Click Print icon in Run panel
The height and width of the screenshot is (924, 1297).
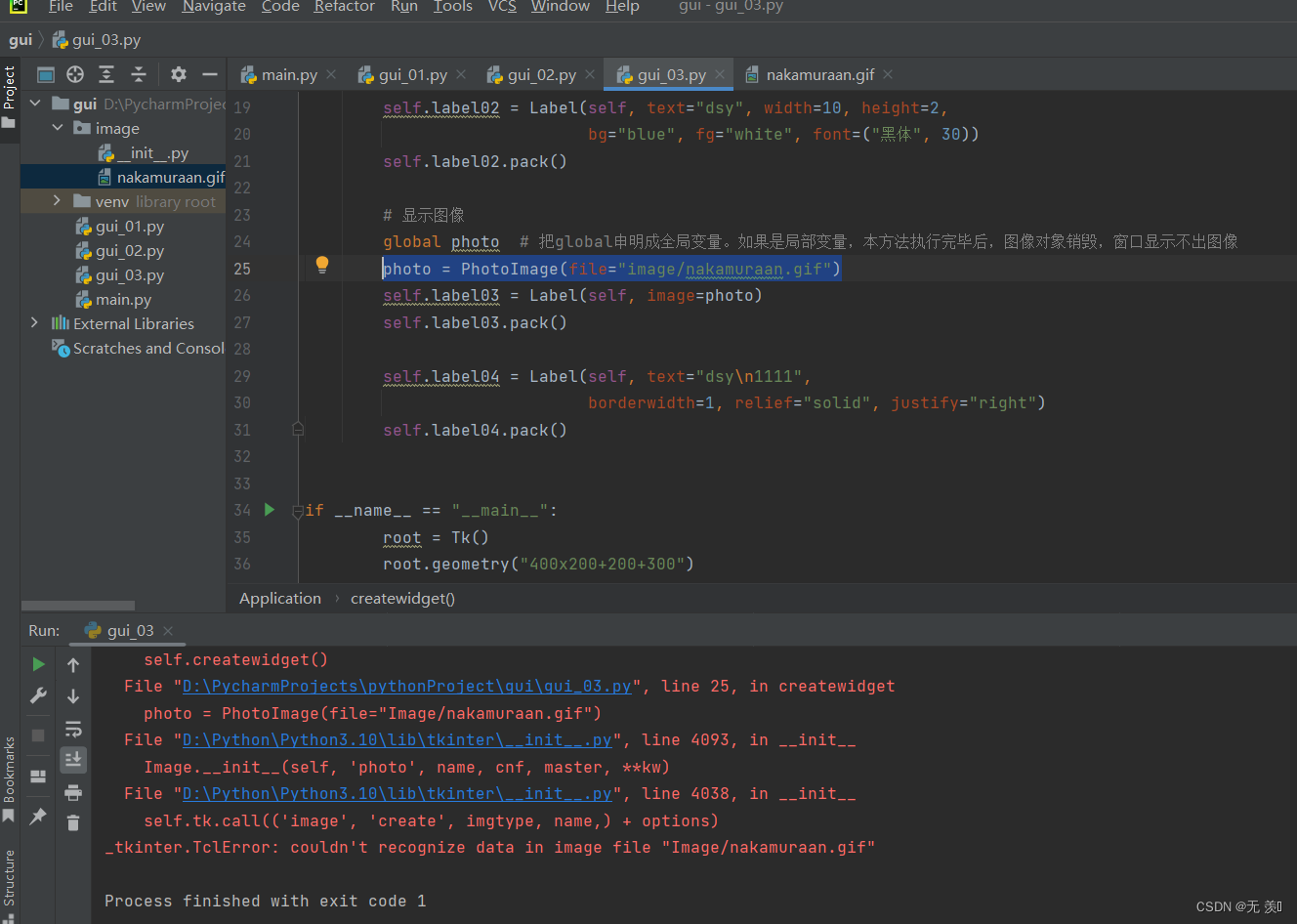tap(73, 792)
